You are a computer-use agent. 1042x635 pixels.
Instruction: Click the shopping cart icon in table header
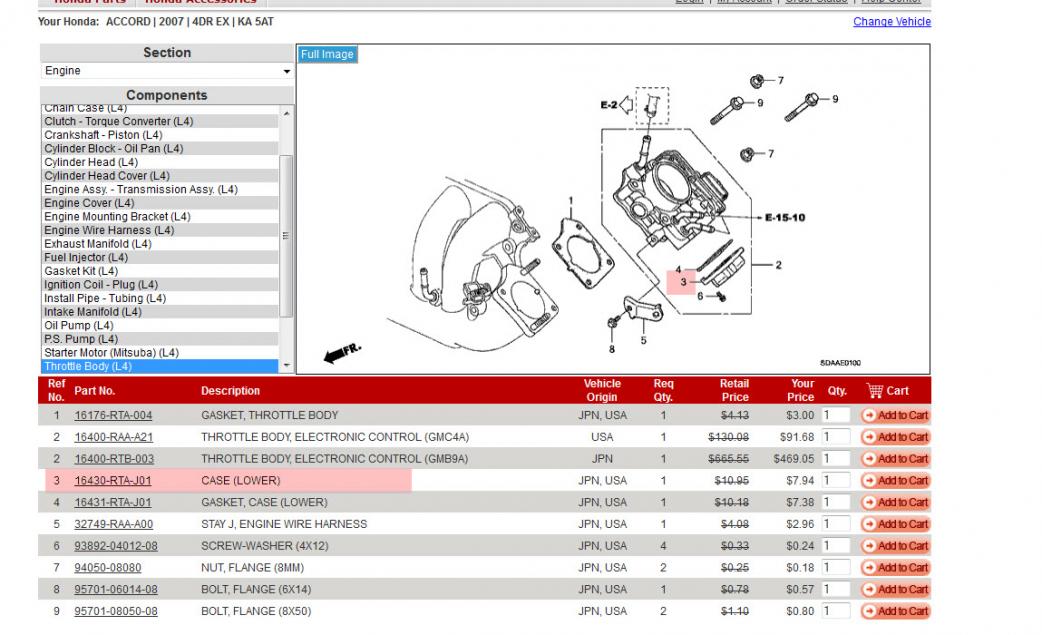click(875, 390)
